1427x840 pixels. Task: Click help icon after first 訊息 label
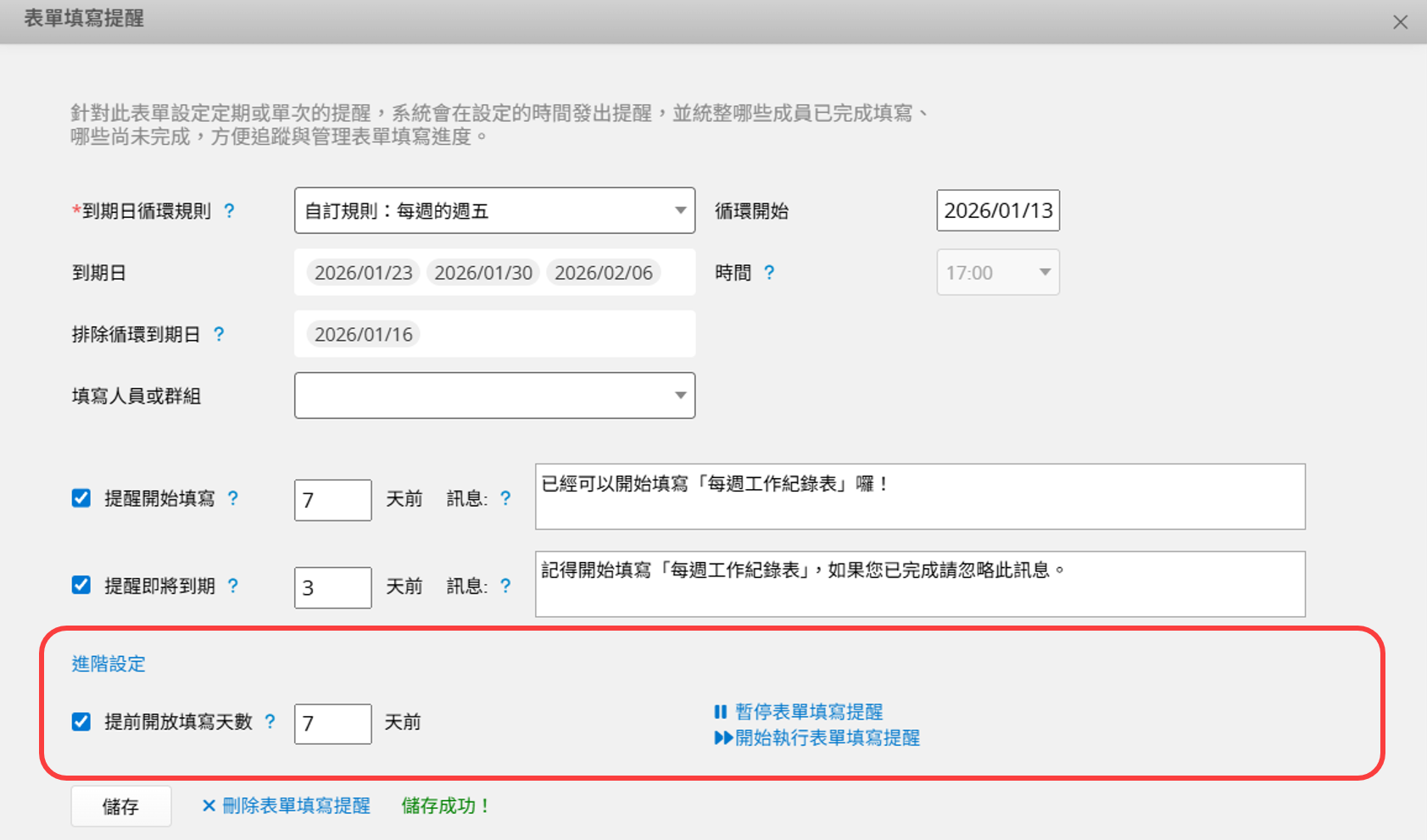[x=505, y=498]
